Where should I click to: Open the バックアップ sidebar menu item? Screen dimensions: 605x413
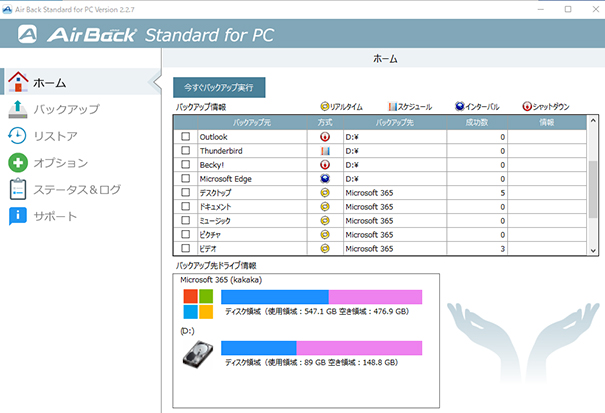pos(80,109)
